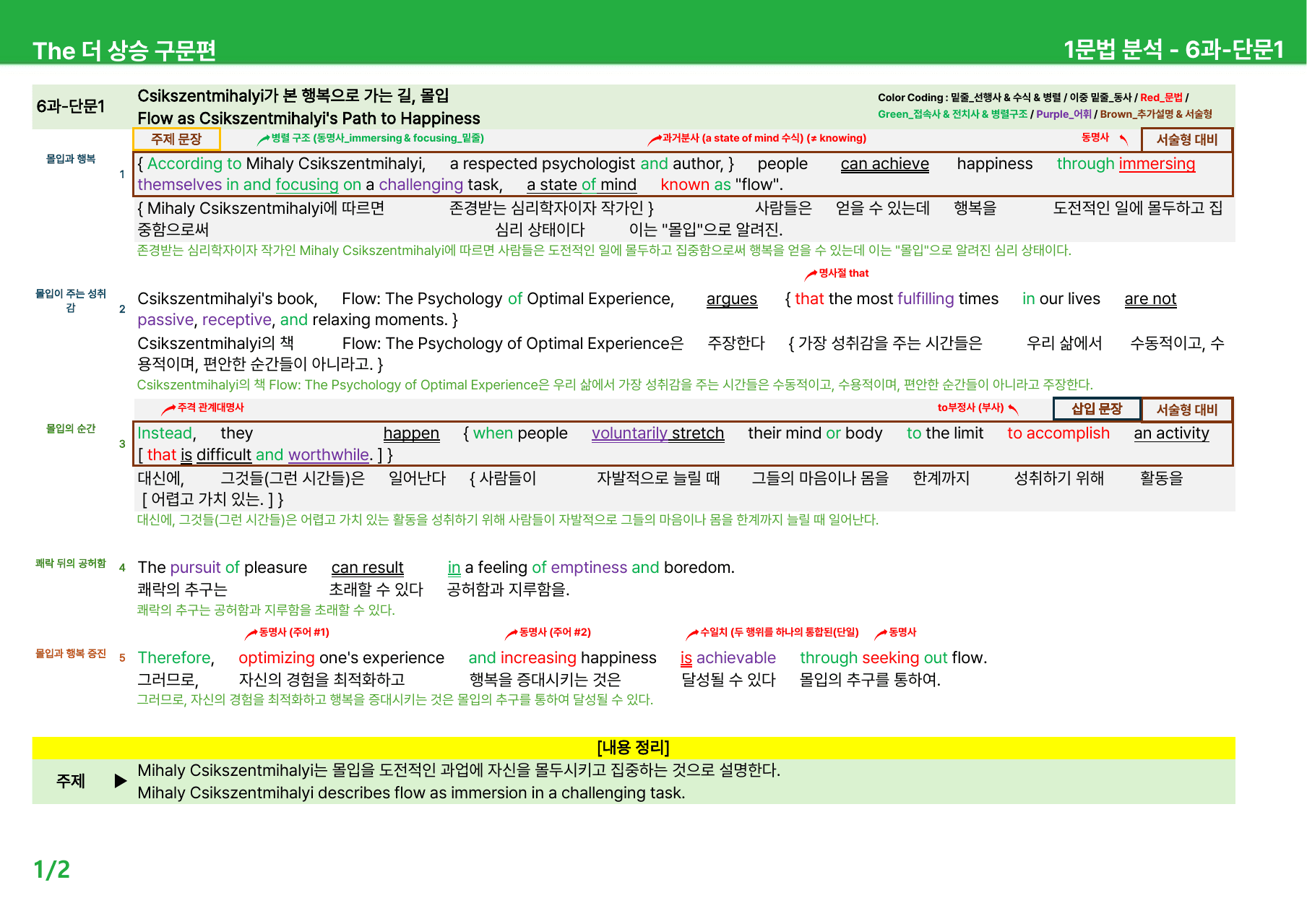This screenshot has height=924, width=1307.
Task: Click the '주제' label in the summary section
Action: [71, 781]
